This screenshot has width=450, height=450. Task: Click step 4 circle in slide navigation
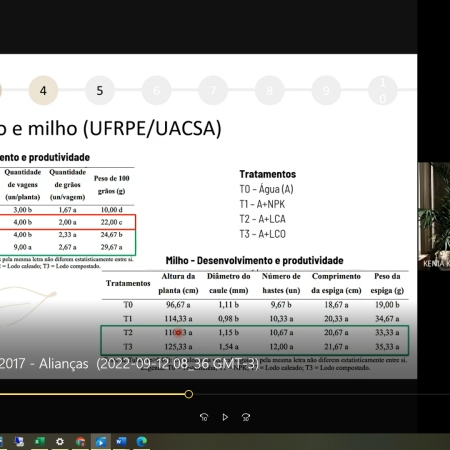pyautogui.click(x=43, y=90)
